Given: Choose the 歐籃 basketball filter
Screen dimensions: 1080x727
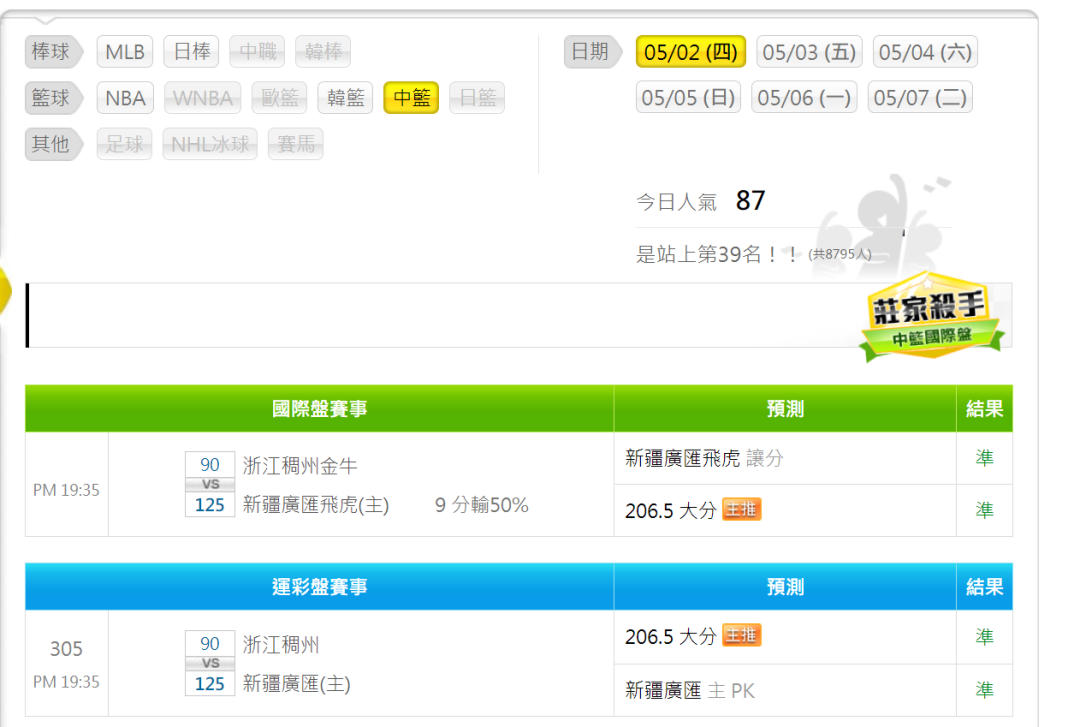Looking at the screenshot, I should click(279, 98).
